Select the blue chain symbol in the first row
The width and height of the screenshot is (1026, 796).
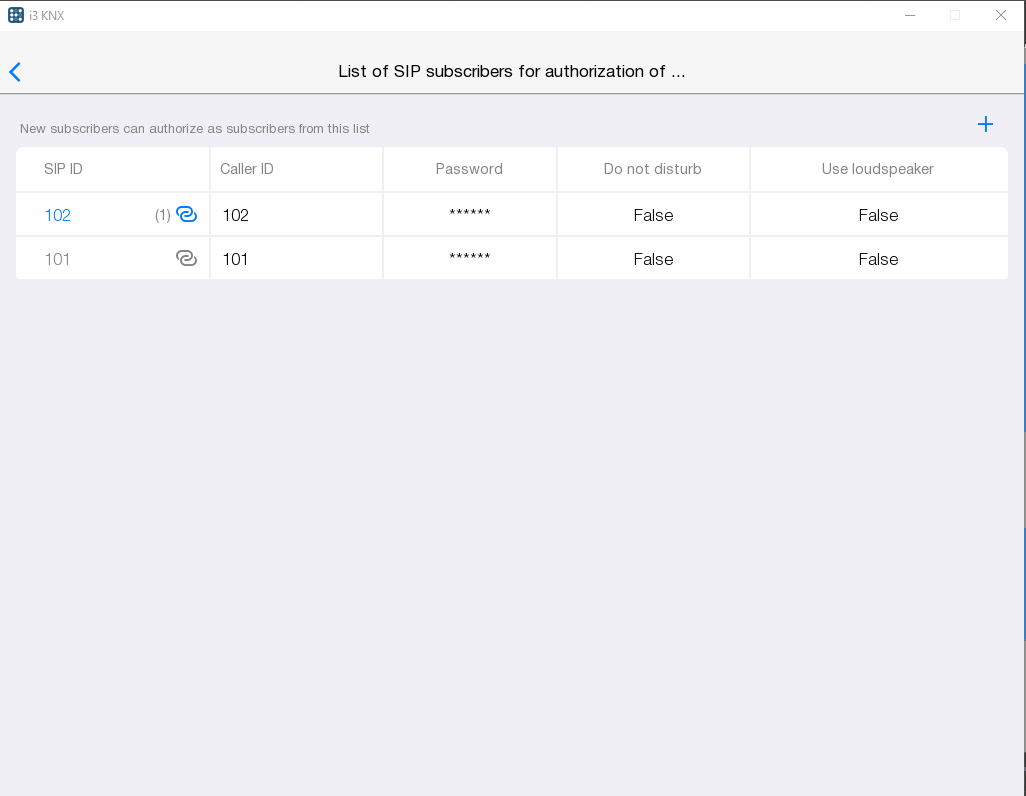[x=187, y=214]
